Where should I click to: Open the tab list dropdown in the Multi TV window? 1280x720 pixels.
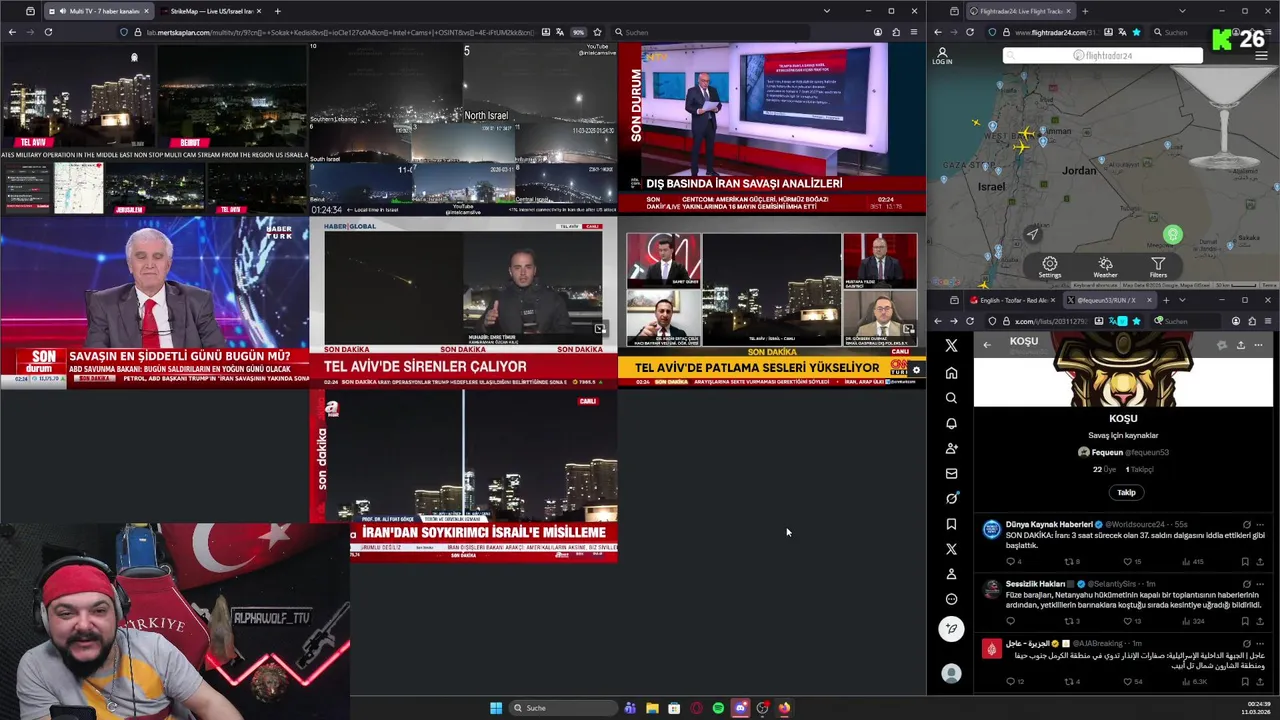(826, 11)
